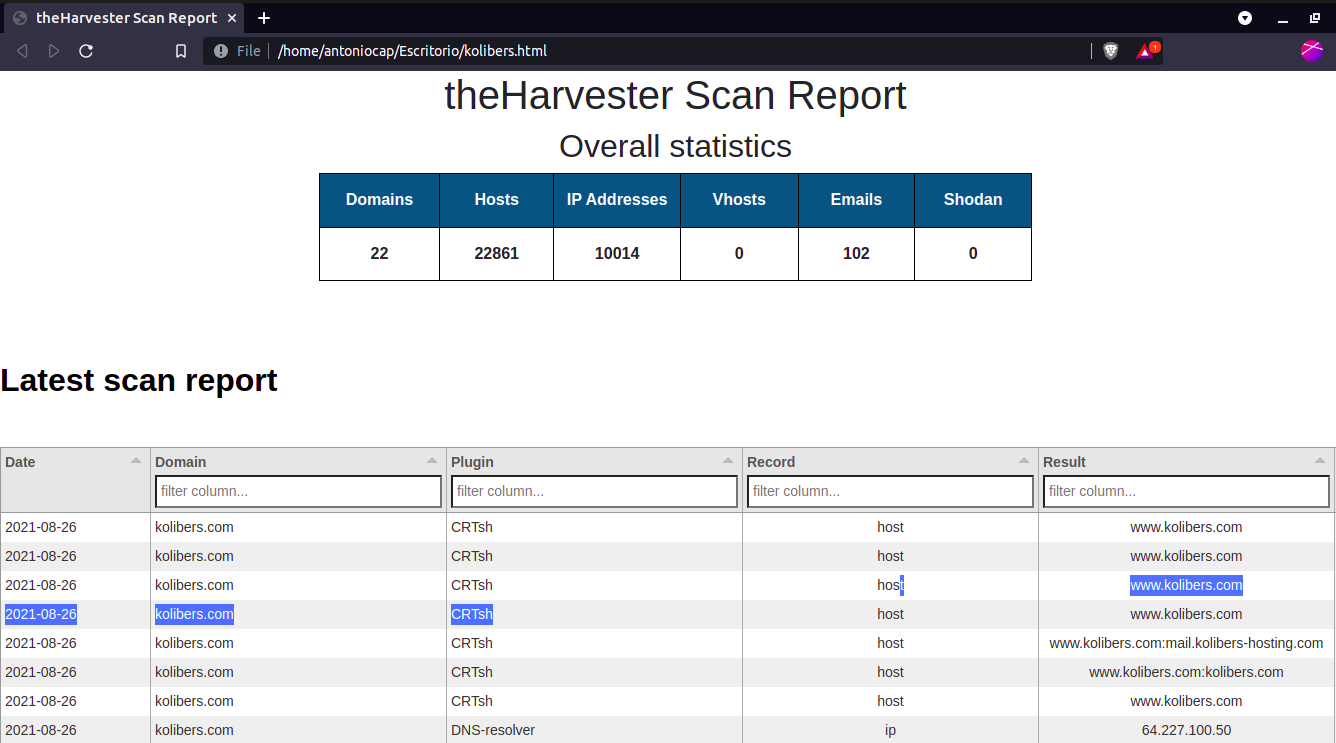Click the bookmark icon in toolbar

[181, 51]
